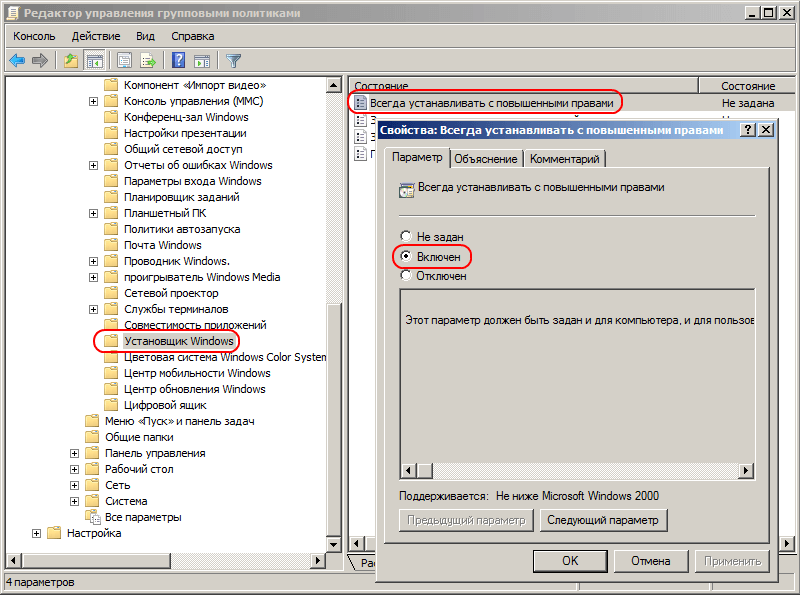Open Help via the blue question-mark icon

pyautogui.click(x=179, y=61)
